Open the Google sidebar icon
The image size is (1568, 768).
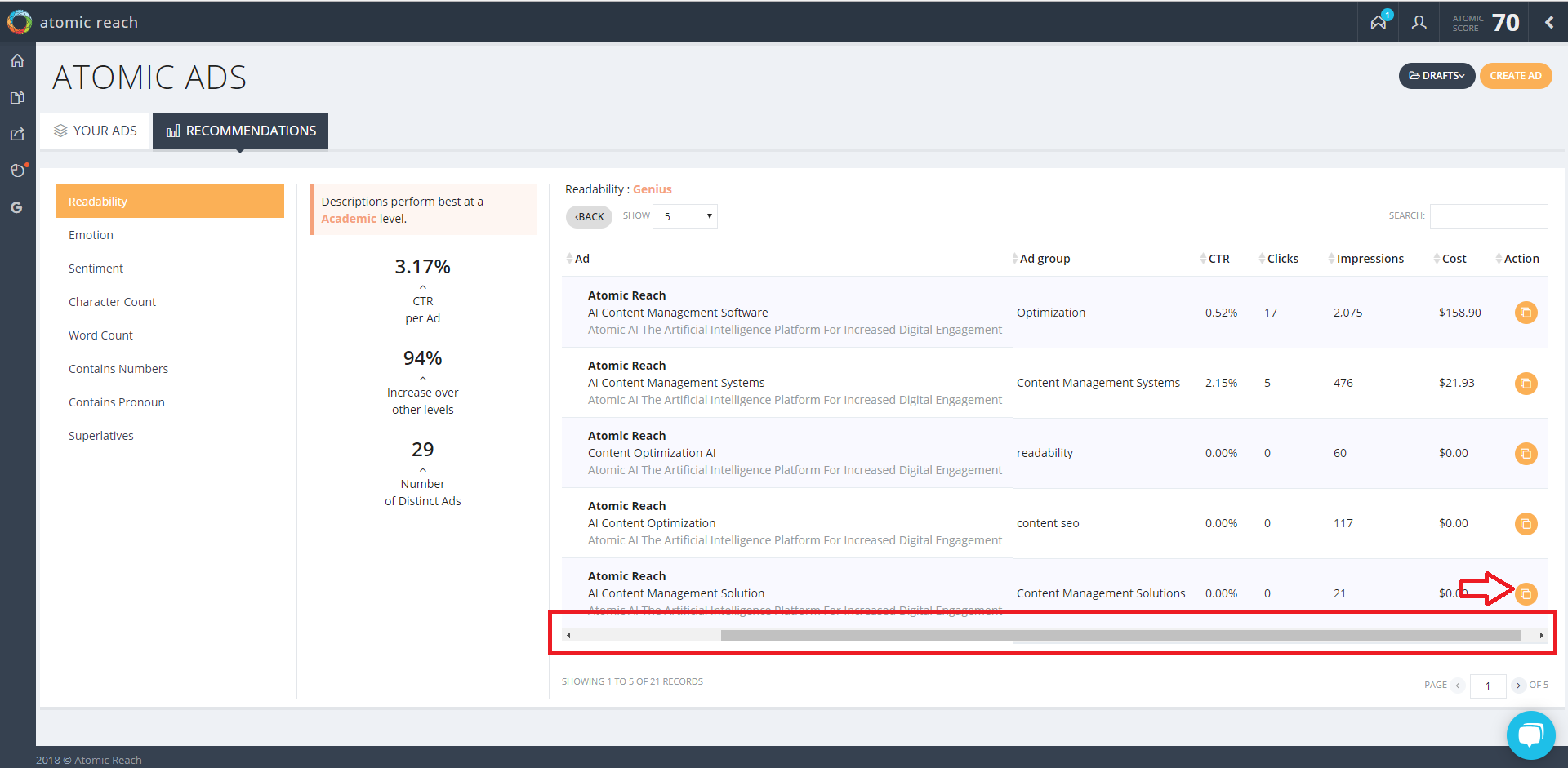tap(17, 207)
